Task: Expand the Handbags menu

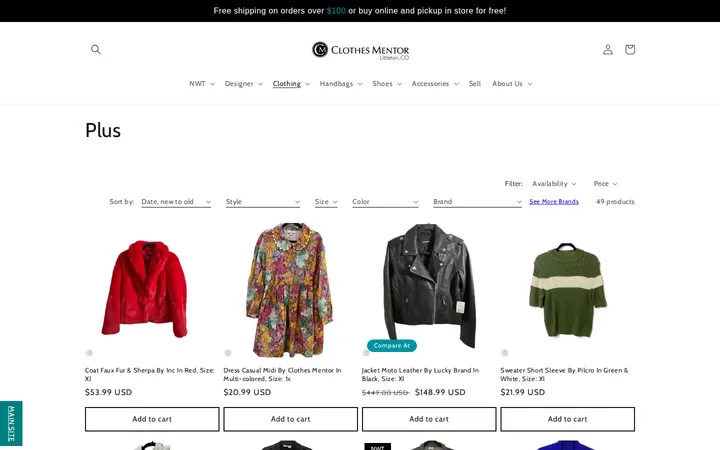Action: coord(341,84)
